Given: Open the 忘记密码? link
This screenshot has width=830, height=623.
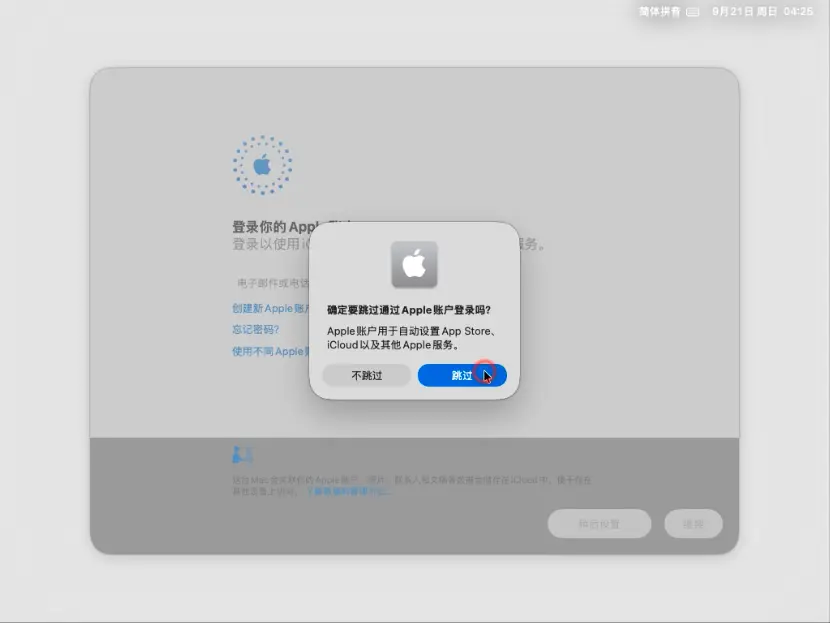Looking at the screenshot, I should tap(256, 329).
